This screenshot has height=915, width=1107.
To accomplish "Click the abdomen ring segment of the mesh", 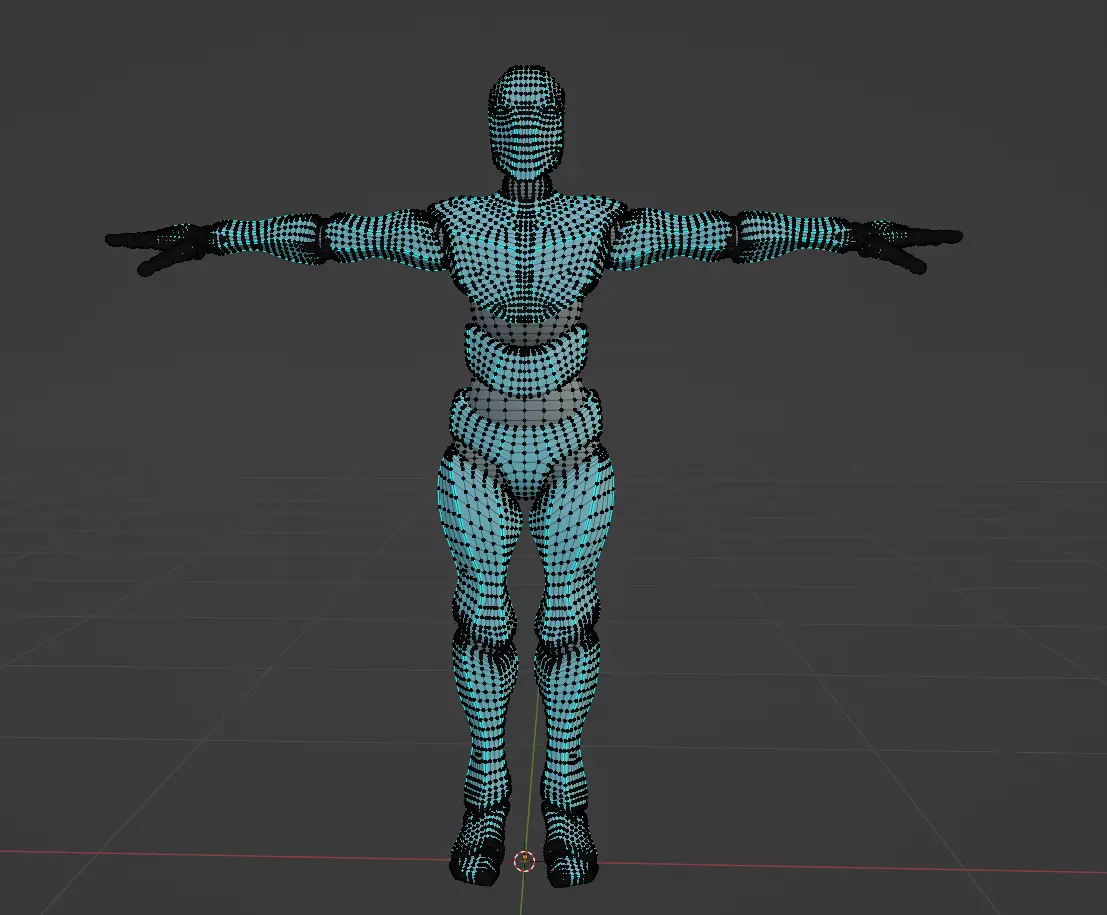I will click(x=526, y=359).
